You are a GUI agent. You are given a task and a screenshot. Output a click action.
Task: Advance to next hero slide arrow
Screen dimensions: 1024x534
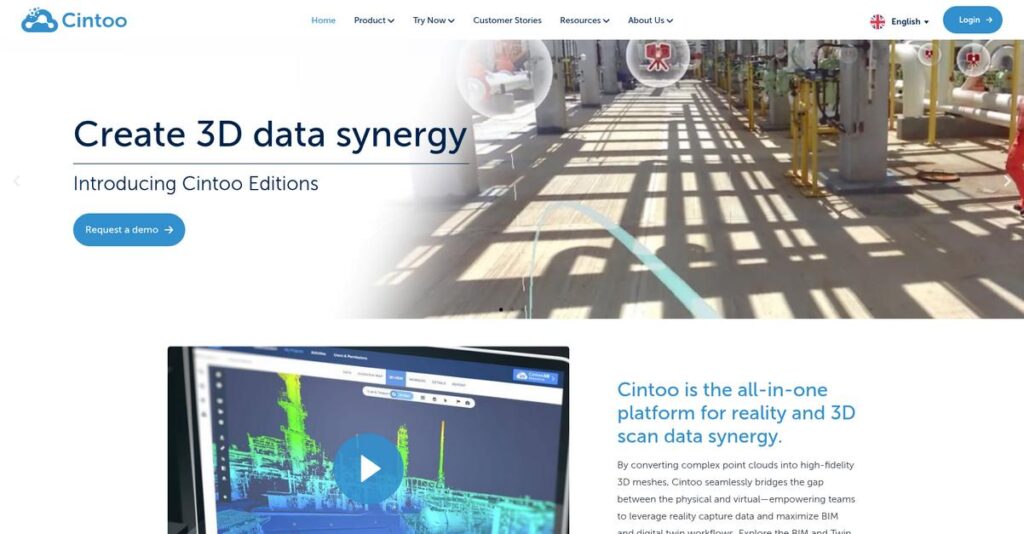[1007, 181]
